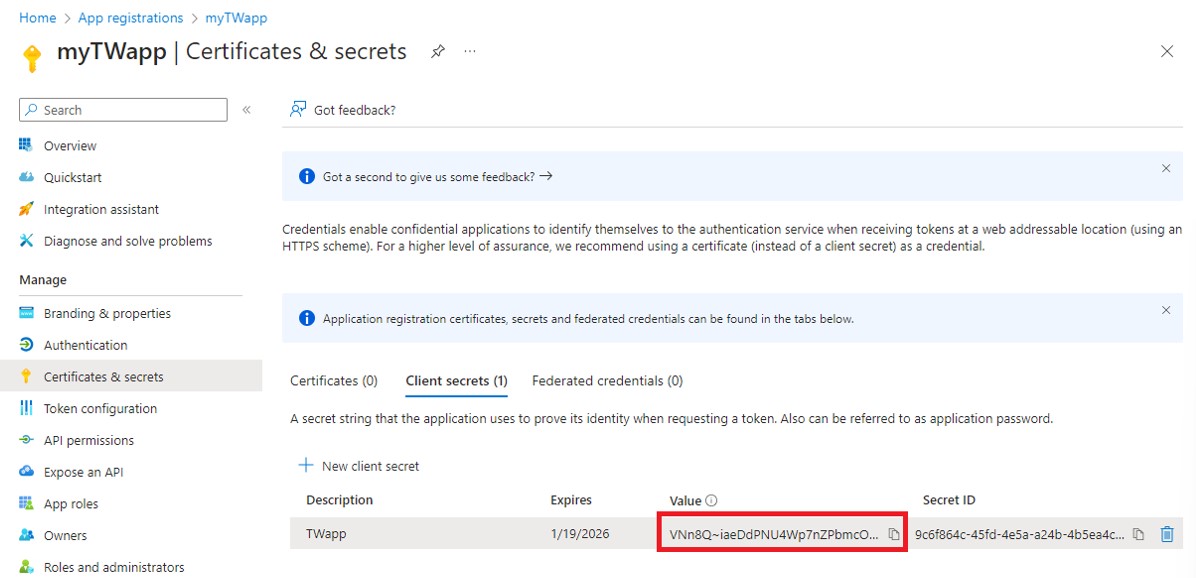Open Diagnose and solve problems

(130, 241)
